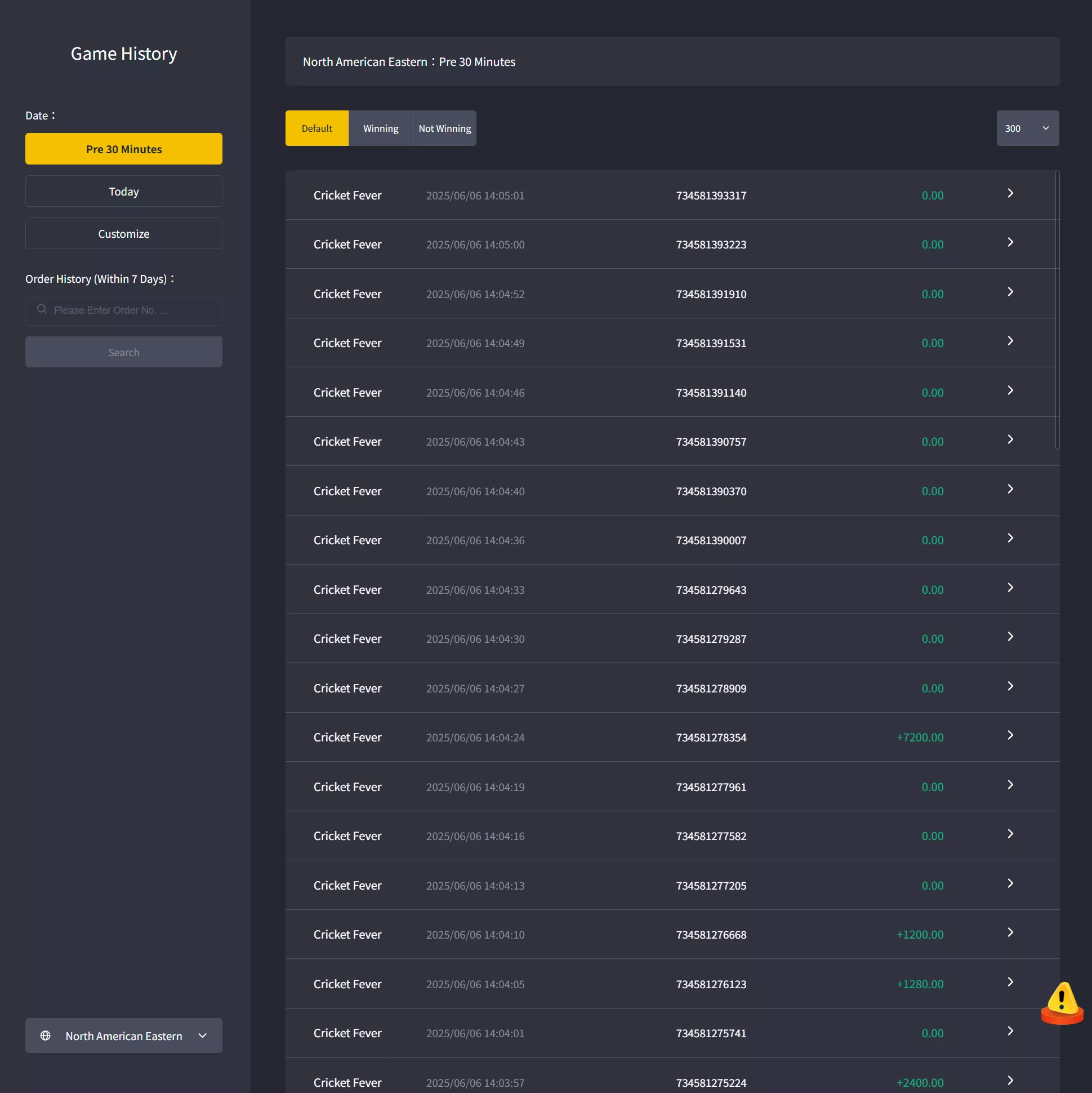Expand row for order 734581275224
Image resolution: width=1092 pixels, height=1093 pixels.
click(1010, 1081)
